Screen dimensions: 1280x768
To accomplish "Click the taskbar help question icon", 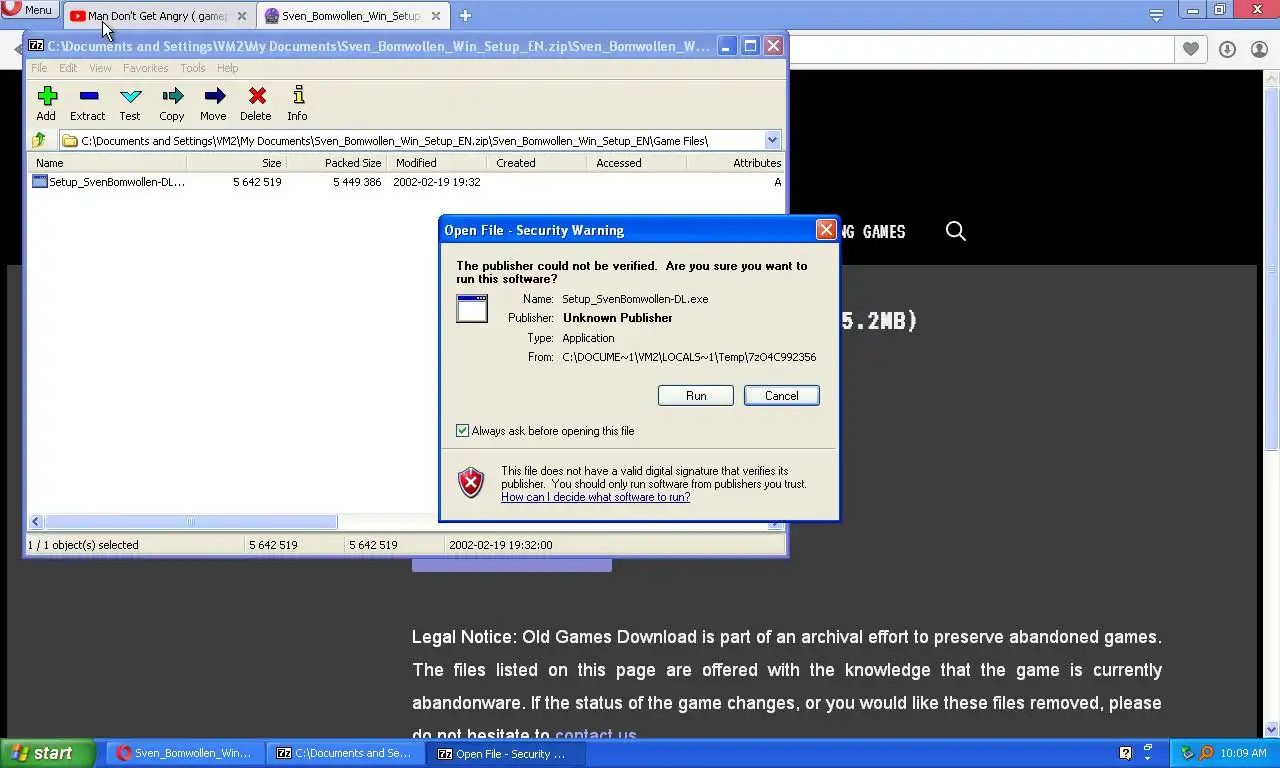I will (x=1125, y=753).
